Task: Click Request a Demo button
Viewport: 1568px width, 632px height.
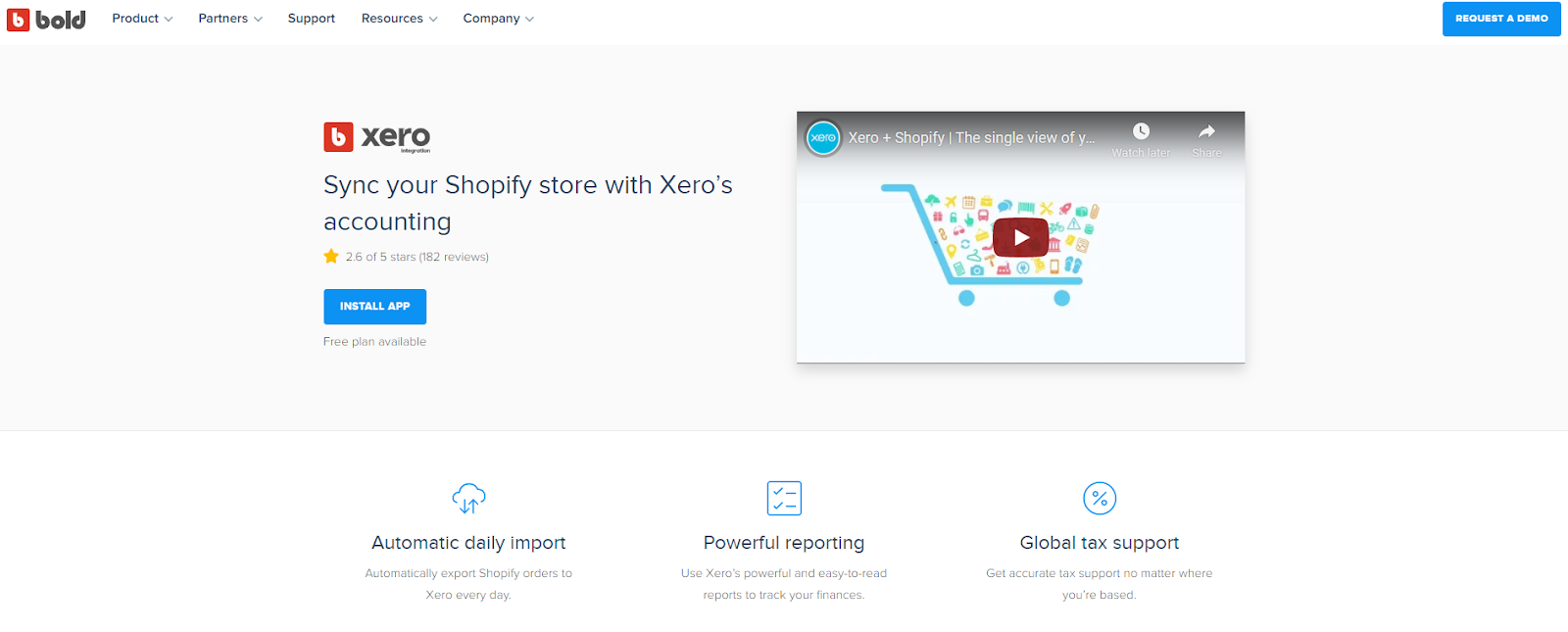Action: pos(1501,19)
